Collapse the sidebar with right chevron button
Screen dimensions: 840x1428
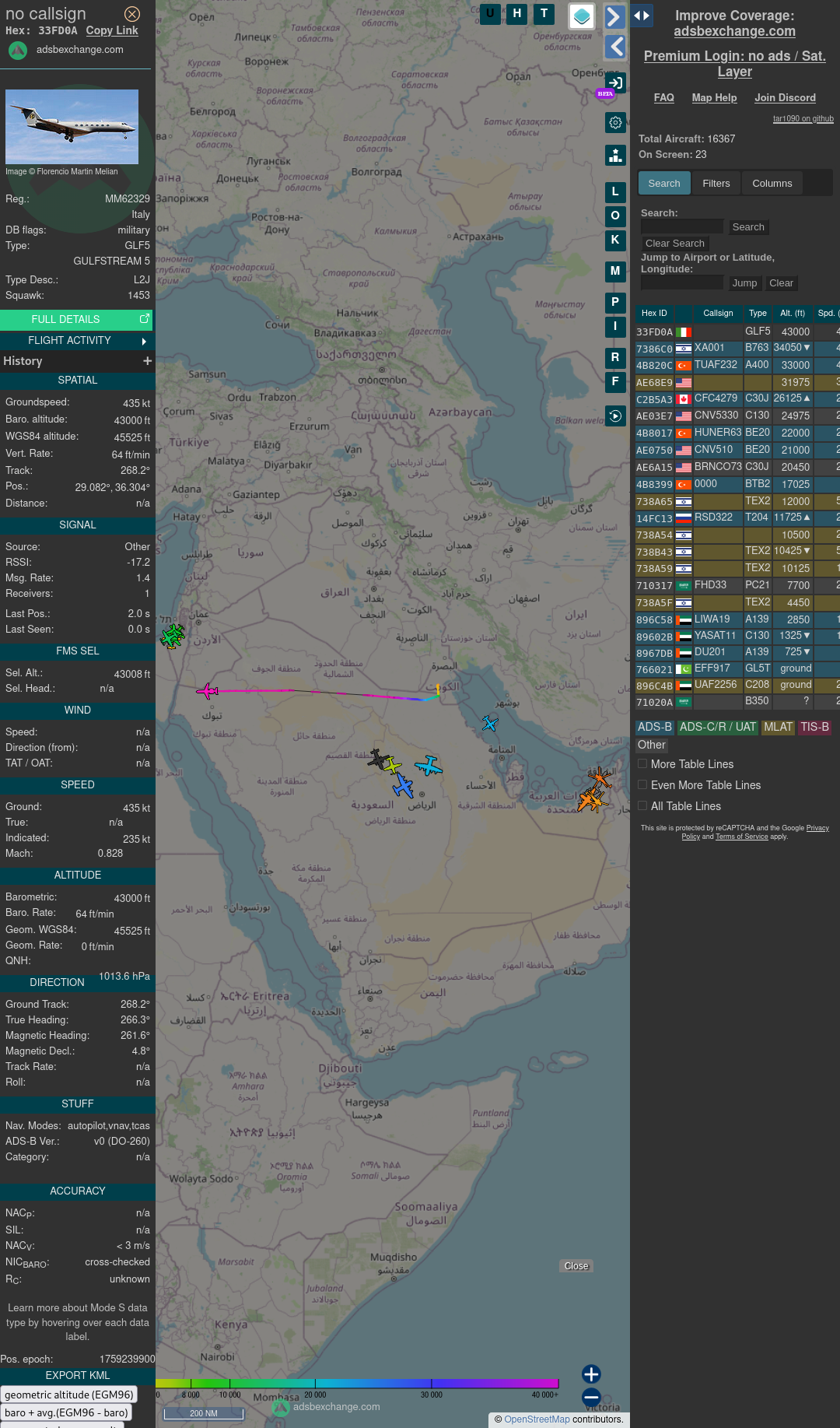(614, 16)
